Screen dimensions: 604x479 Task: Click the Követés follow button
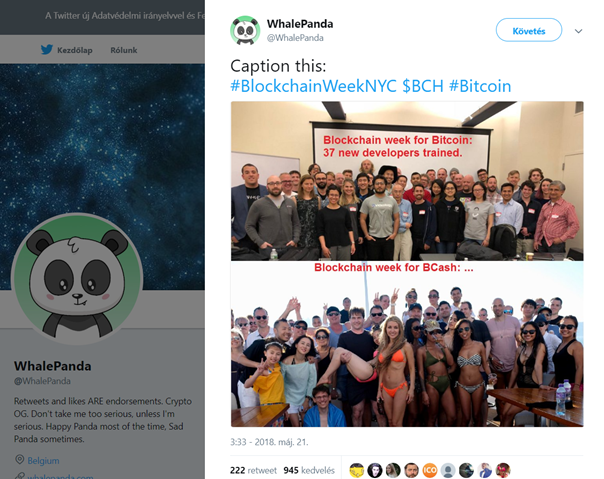[528, 30]
